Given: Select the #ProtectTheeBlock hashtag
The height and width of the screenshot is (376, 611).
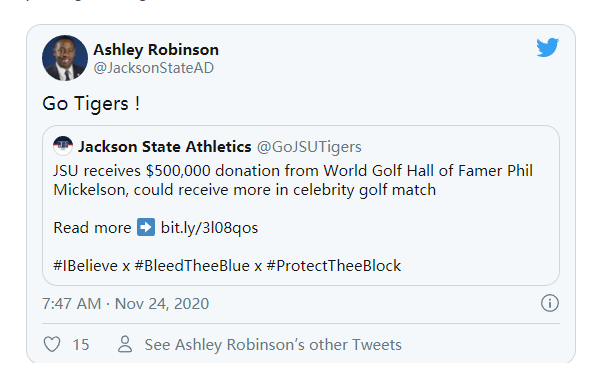Looking at the screenshot, I should click(x=334, y=266).
